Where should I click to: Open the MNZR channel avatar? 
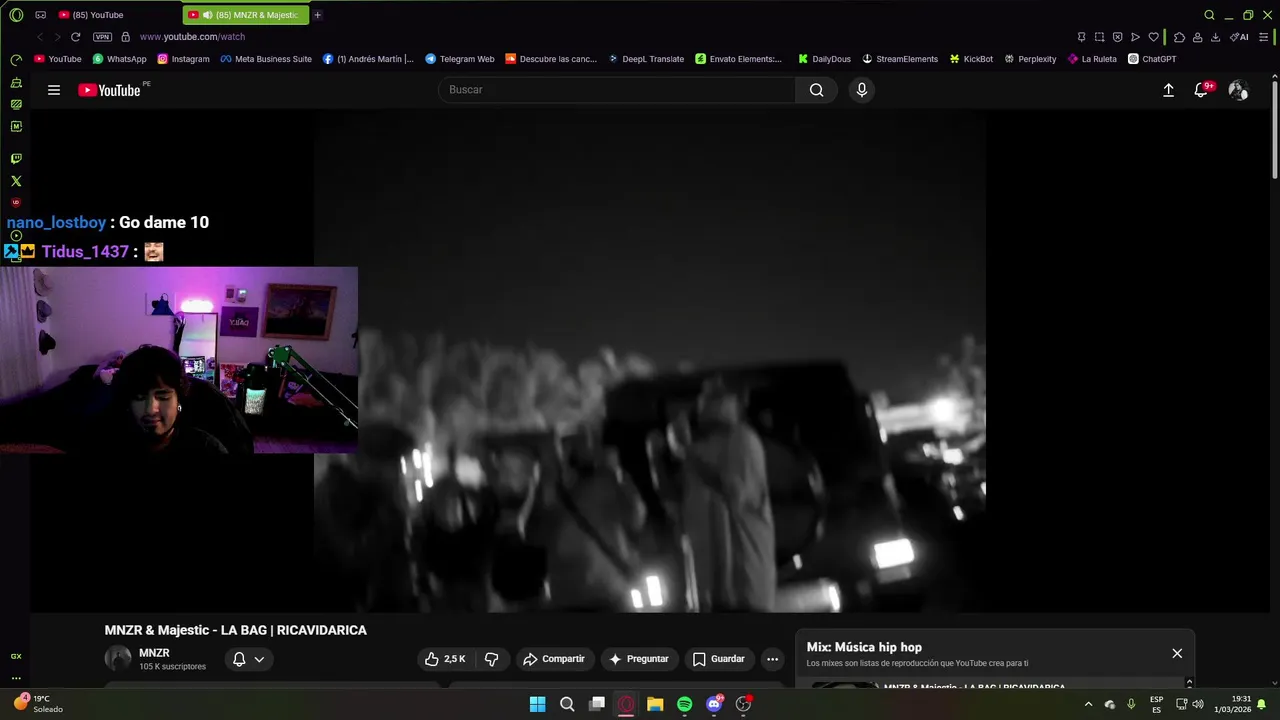point(118,658)
